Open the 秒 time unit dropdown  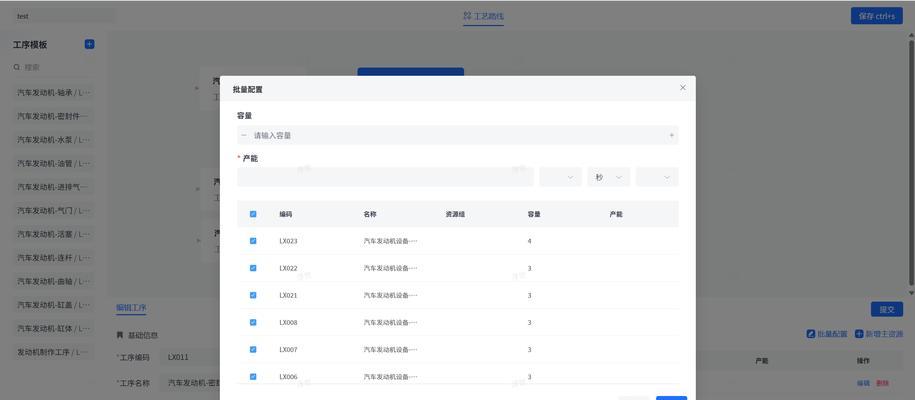(609, 177)
